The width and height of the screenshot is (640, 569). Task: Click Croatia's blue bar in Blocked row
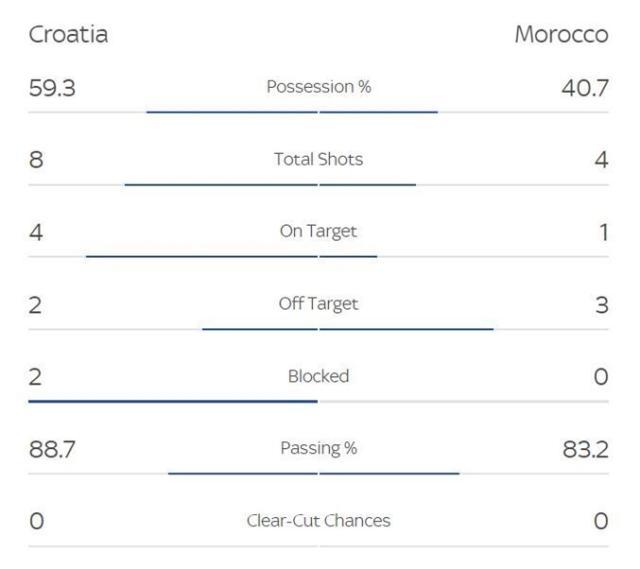click(x=172, y=401)
